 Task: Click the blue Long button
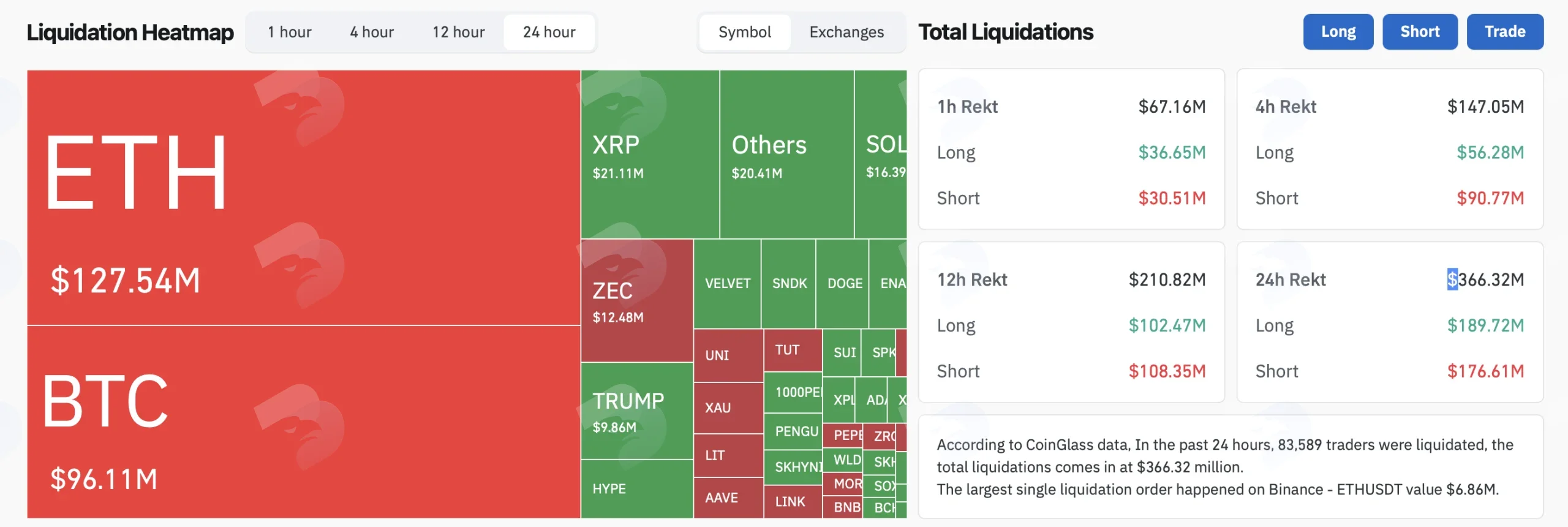tap(1338, 32)
